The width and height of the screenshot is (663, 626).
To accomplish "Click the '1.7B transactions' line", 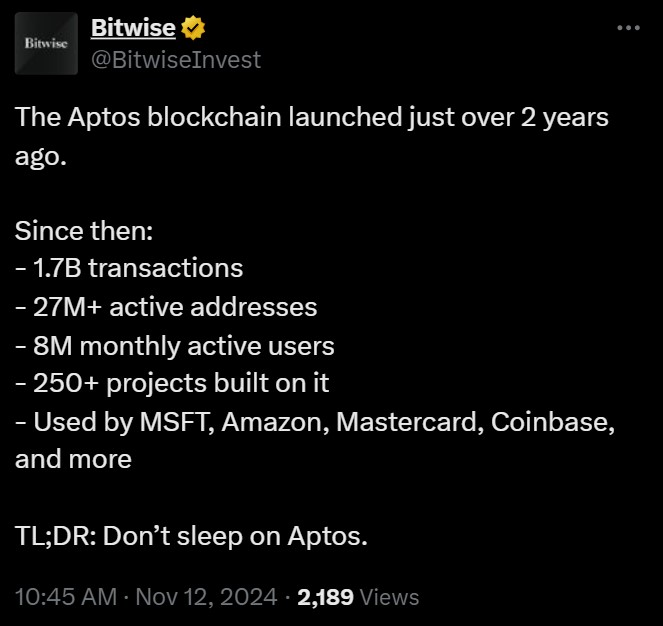I will pyautogui.click(x=129, y=268).
